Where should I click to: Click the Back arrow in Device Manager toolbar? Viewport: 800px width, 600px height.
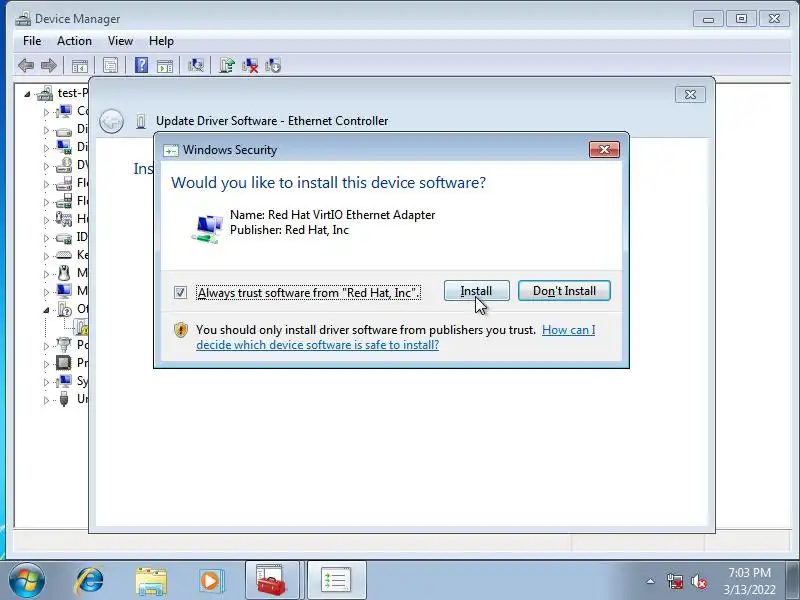26,65
